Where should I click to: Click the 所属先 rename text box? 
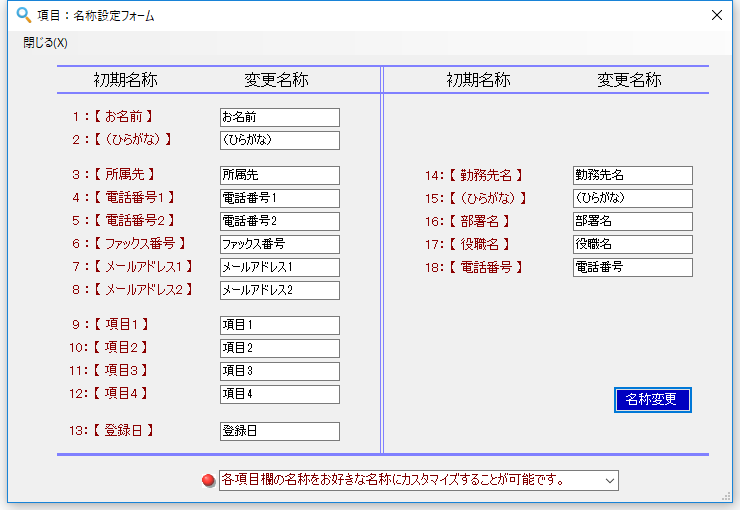279,175
